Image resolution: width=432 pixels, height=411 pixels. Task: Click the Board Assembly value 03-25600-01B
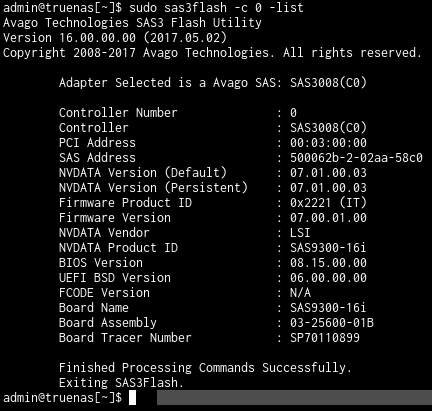pyautogui.click(x=332, y=323)
